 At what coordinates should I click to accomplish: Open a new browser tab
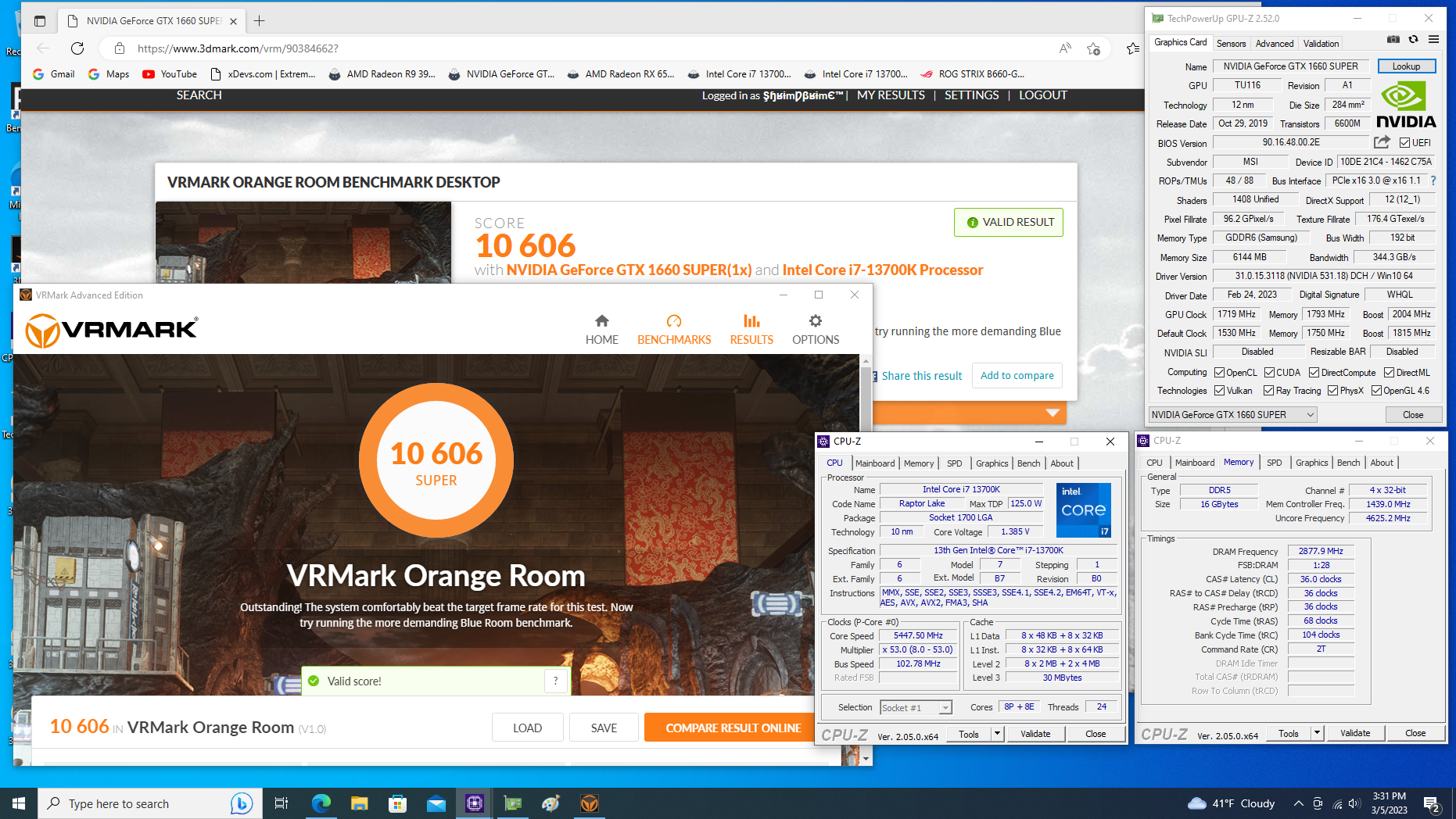pos(259,21)
